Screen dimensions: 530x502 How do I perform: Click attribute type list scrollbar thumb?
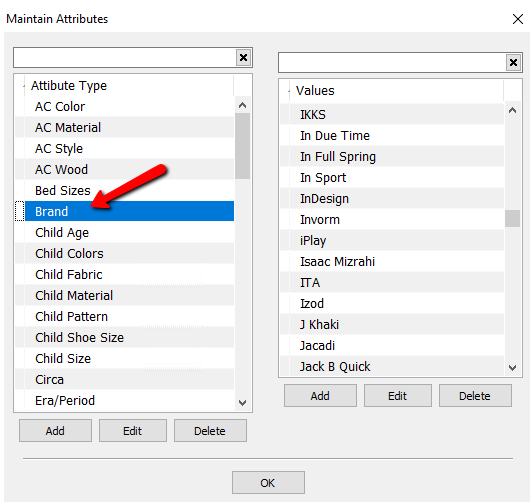point(242,146)
